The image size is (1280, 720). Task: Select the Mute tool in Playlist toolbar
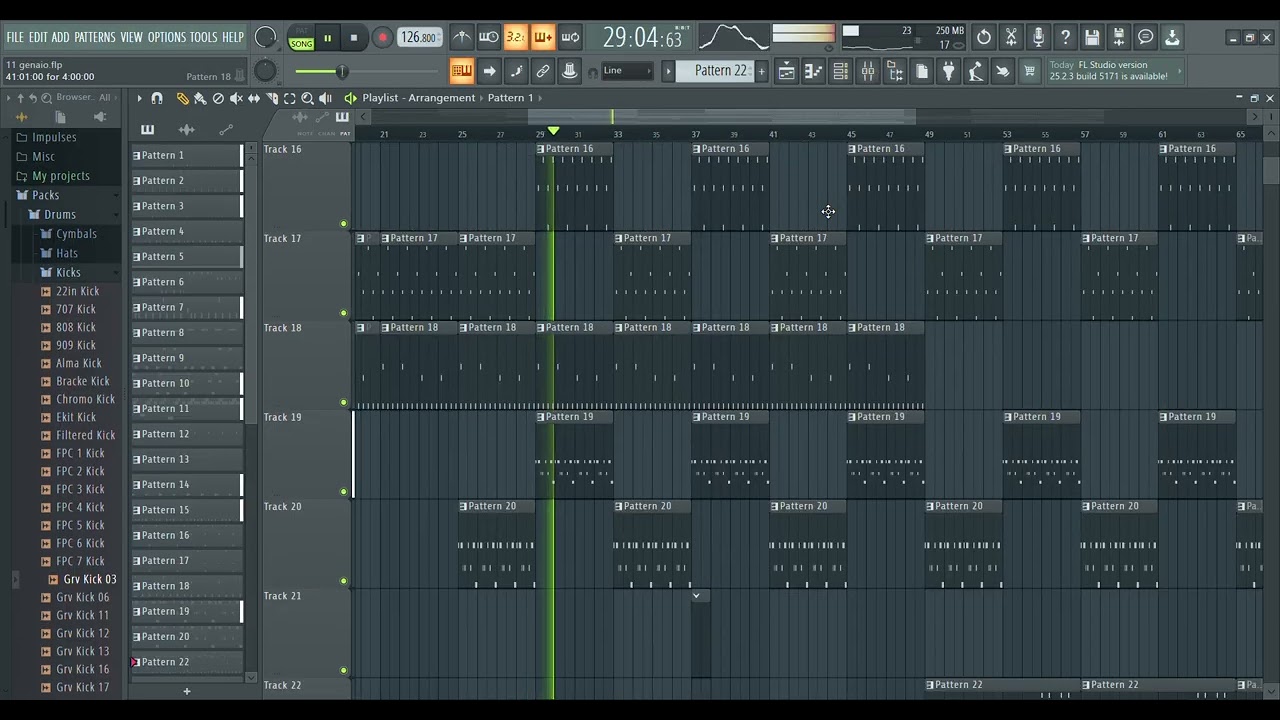[x=236, y=98]
